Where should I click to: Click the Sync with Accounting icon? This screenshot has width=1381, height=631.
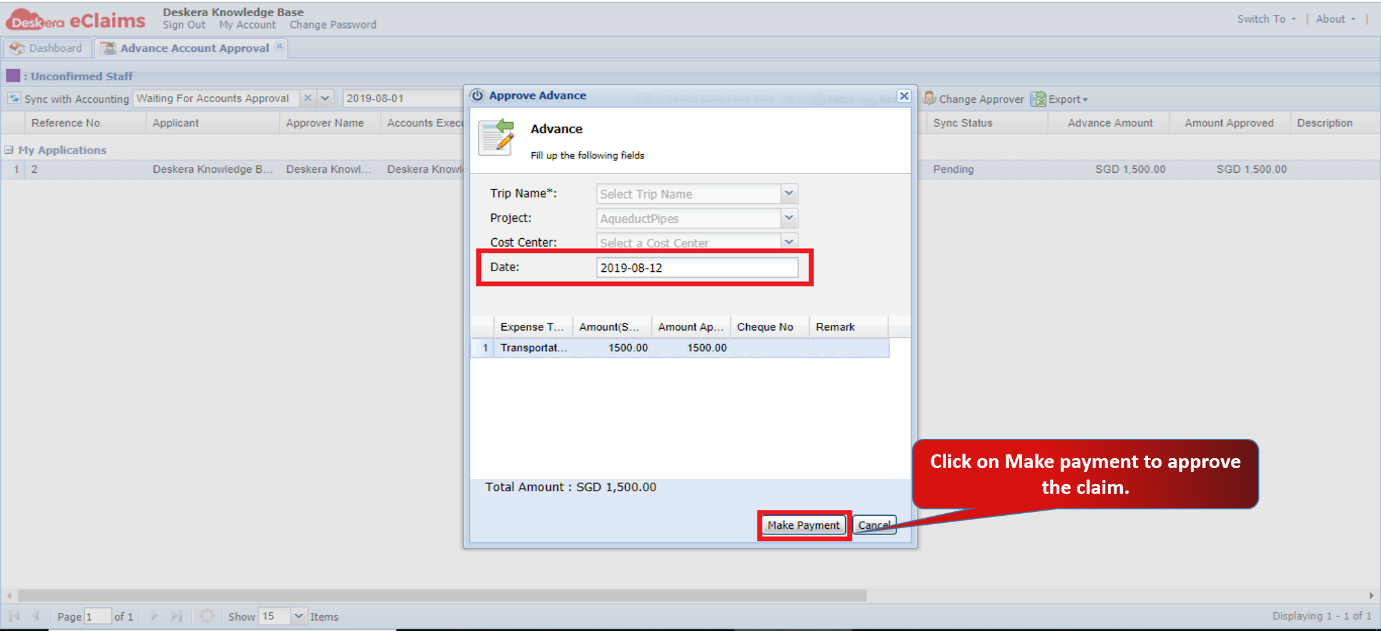15,99
